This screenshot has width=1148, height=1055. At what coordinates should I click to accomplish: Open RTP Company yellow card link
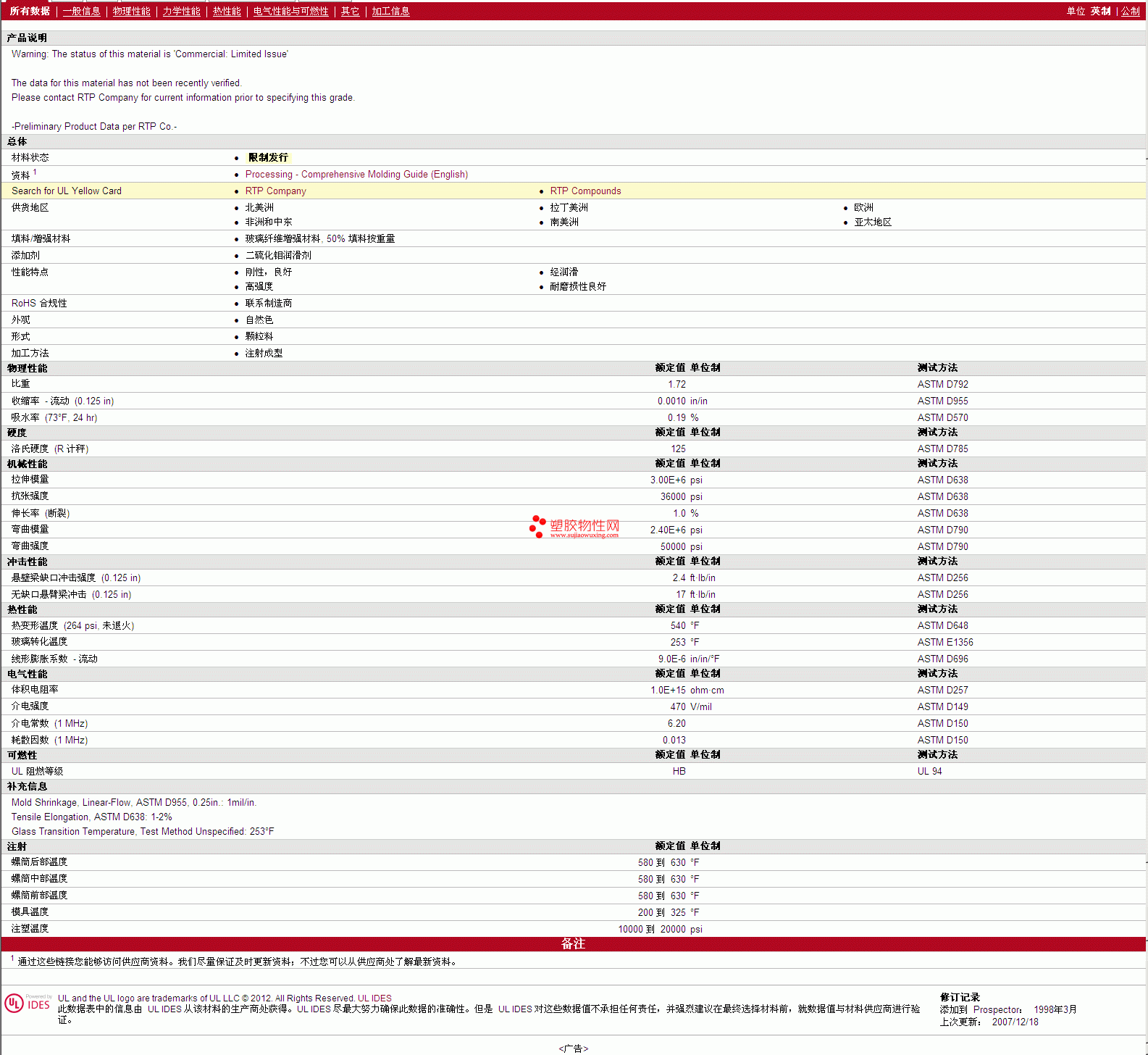(275, 191)
